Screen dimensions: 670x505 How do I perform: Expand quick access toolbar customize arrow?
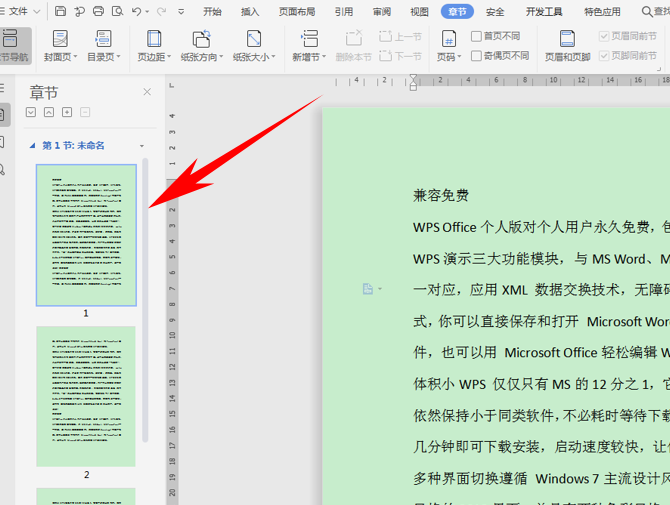pyautogui.click(x=181, y=12)
